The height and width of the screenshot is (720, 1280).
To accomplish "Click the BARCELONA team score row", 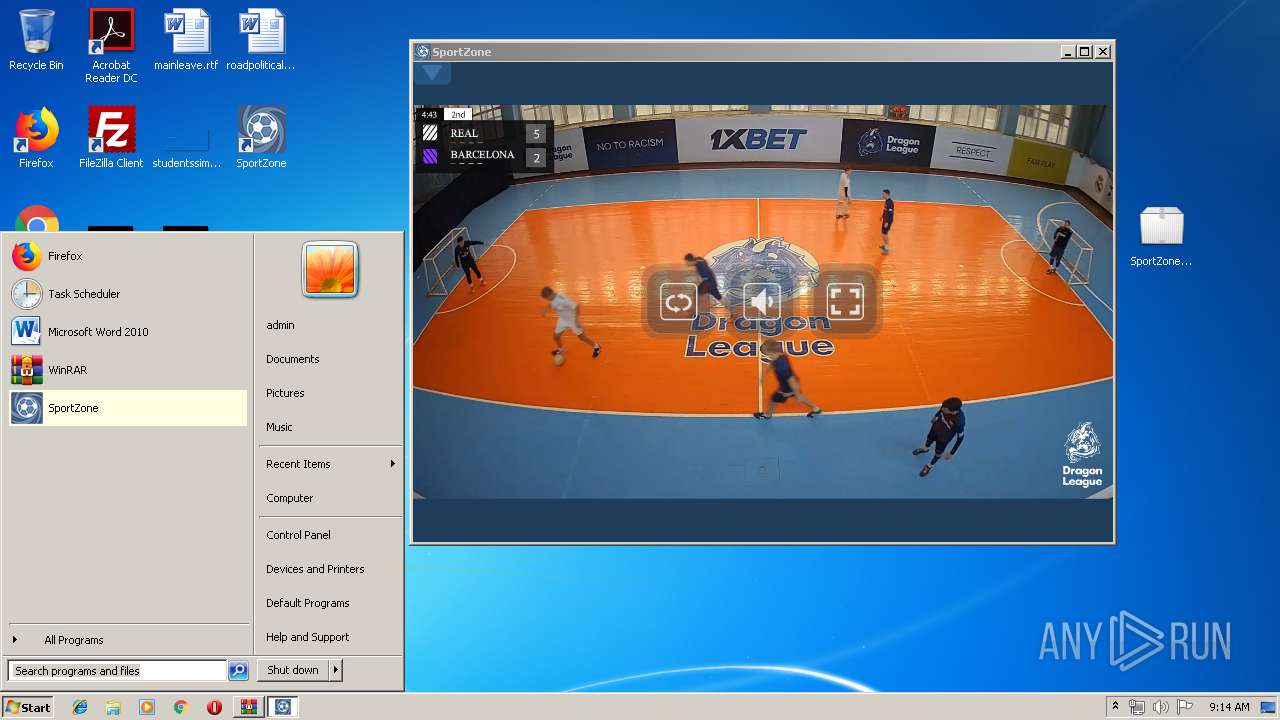I will coord(483,156).
